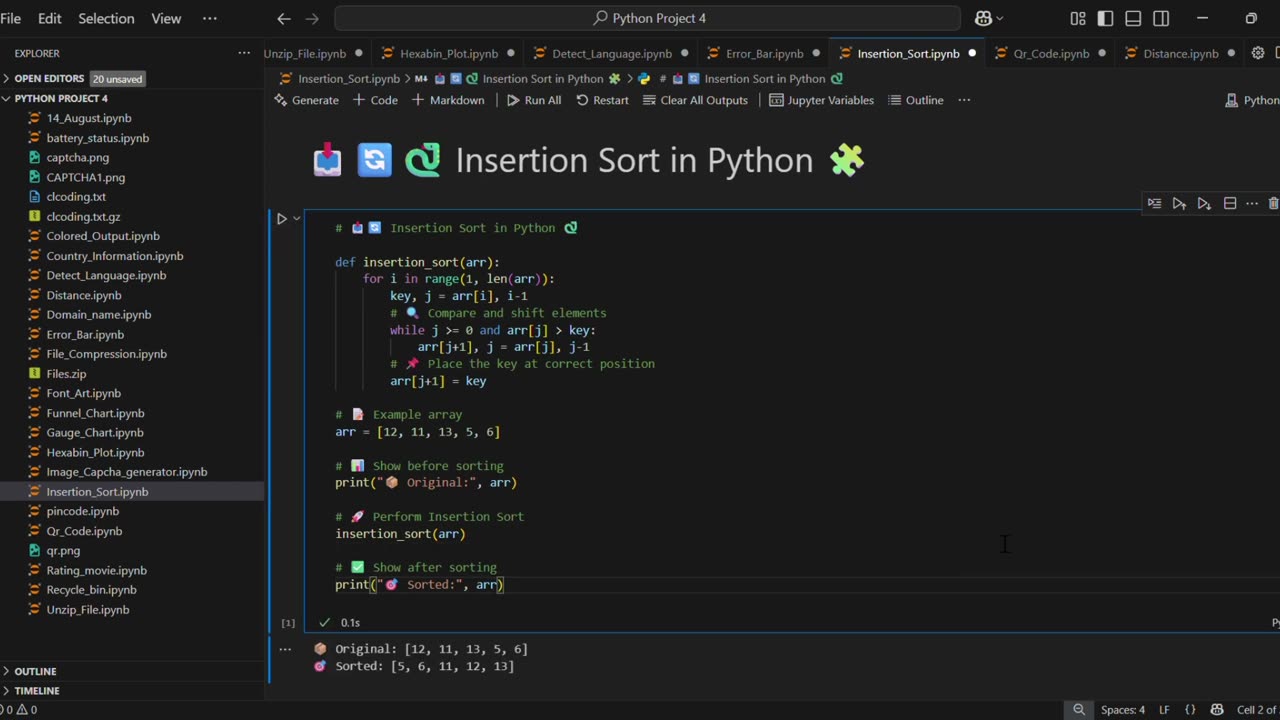
Task: Open Files.zip in explorer
Action: point(66,374)
